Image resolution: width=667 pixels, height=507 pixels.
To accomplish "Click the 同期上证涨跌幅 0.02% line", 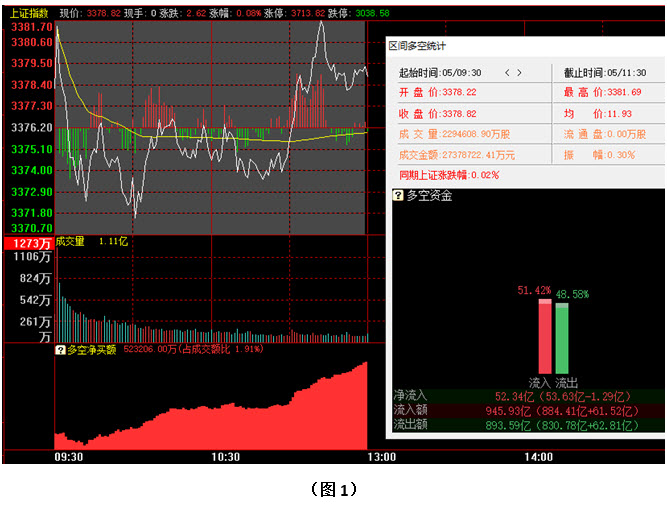I will click(x=449, y=175).
